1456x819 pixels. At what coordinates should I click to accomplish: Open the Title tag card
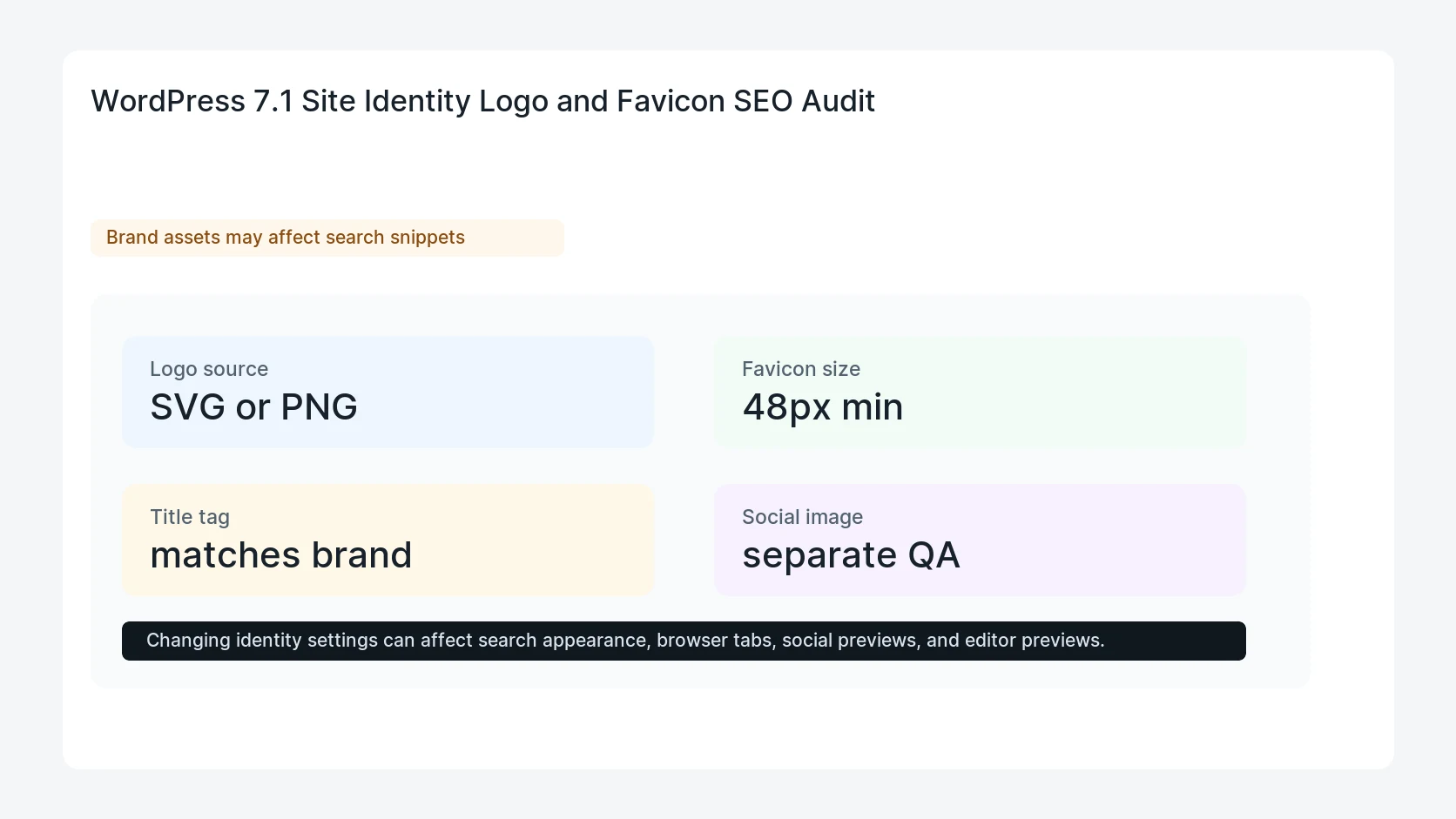tap(388, 540)
